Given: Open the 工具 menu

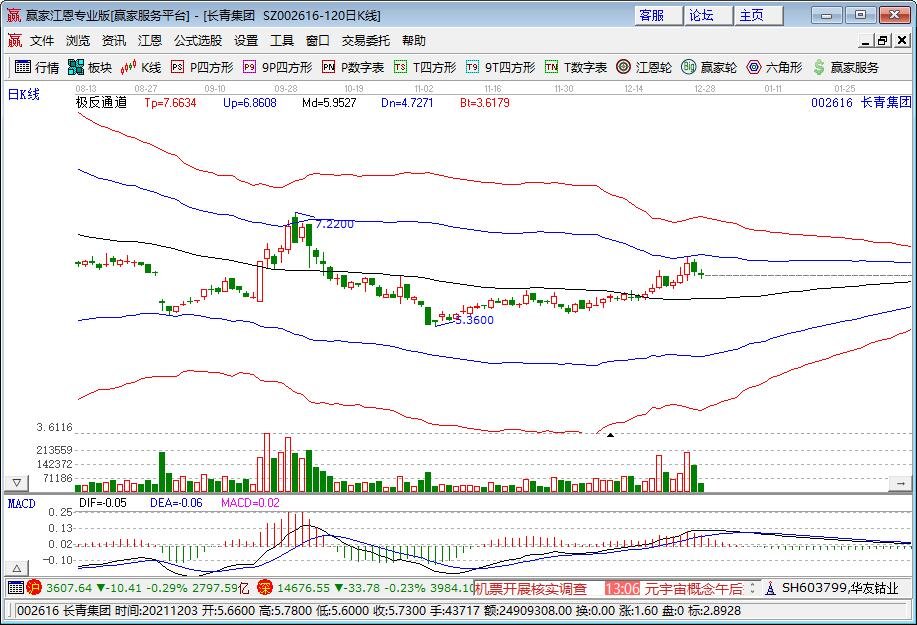Looking at the screenshot, I should 281,40.
